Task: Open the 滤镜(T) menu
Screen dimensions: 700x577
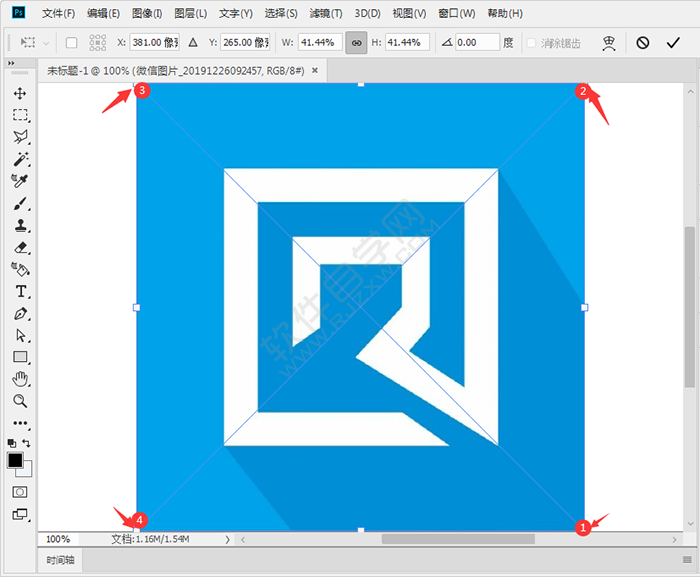Action: (x=324, y=13)
